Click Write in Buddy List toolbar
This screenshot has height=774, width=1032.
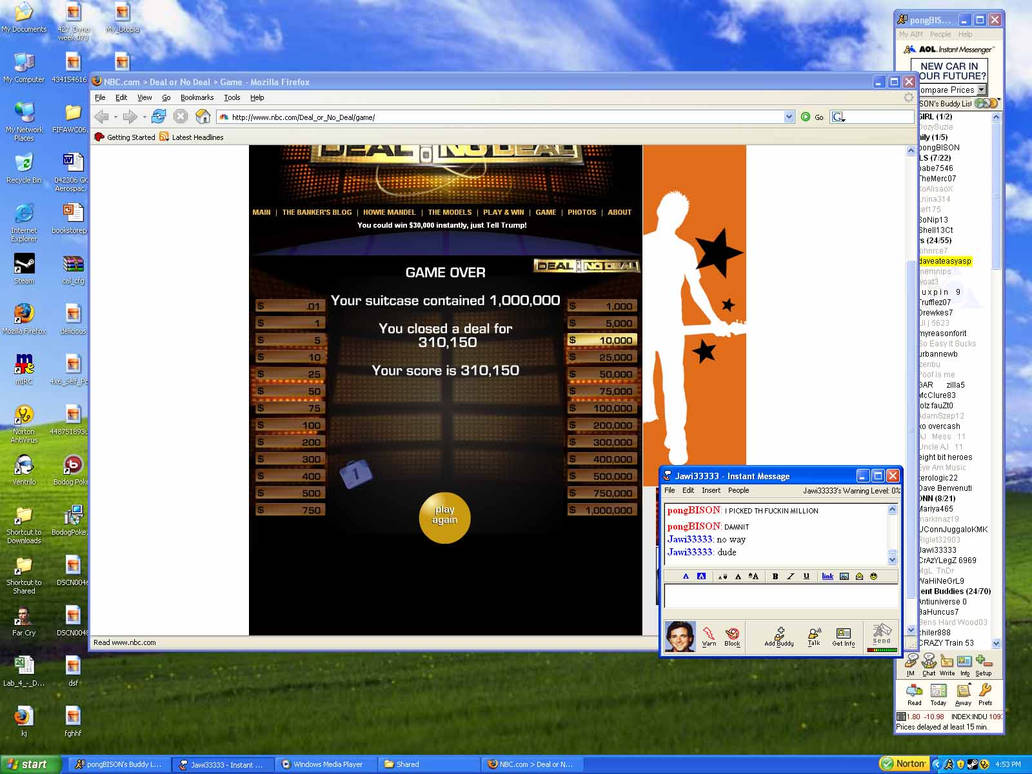pyautogui.click(x=947, y=664)
